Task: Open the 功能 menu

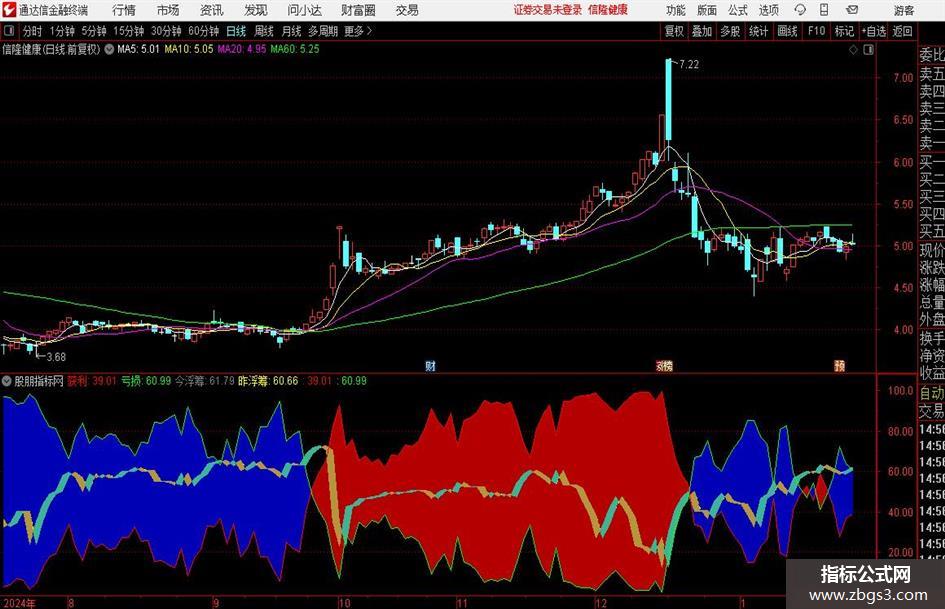Action: click(676, 10)
